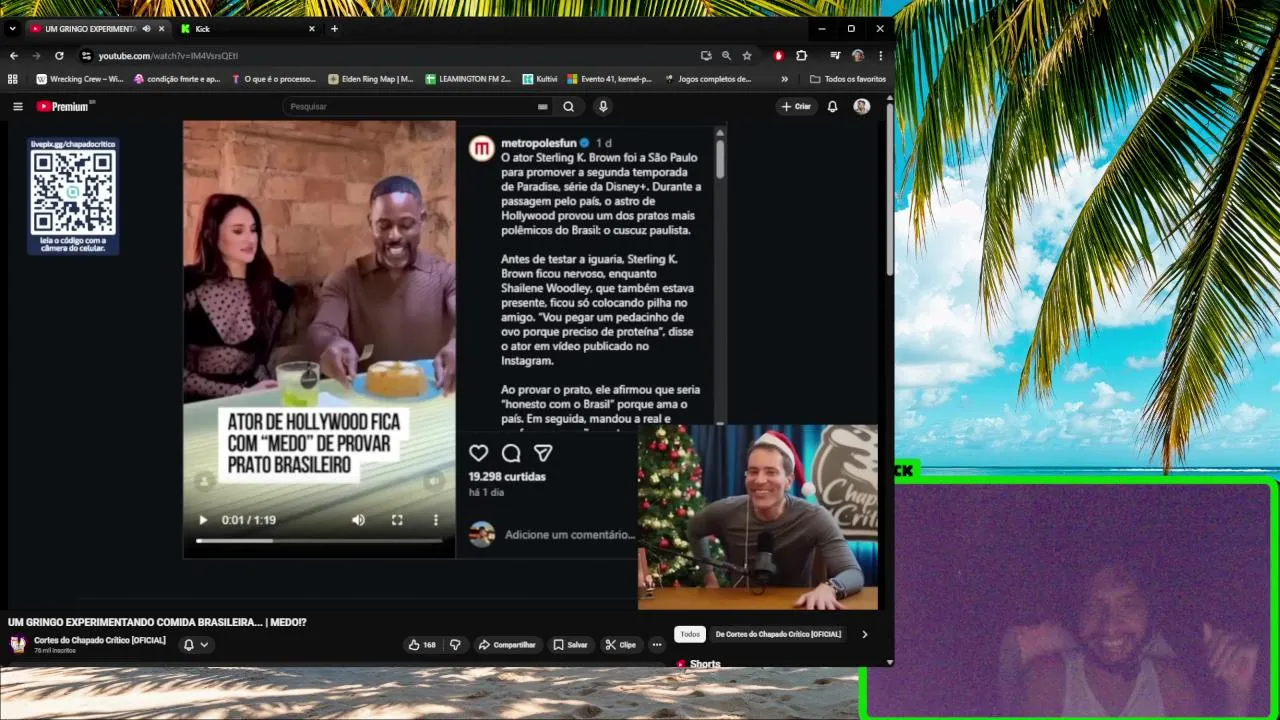Screen dimensions: 1280x720
Task: Open the Elden Ring Map bookmark
Action: (370, 79)
